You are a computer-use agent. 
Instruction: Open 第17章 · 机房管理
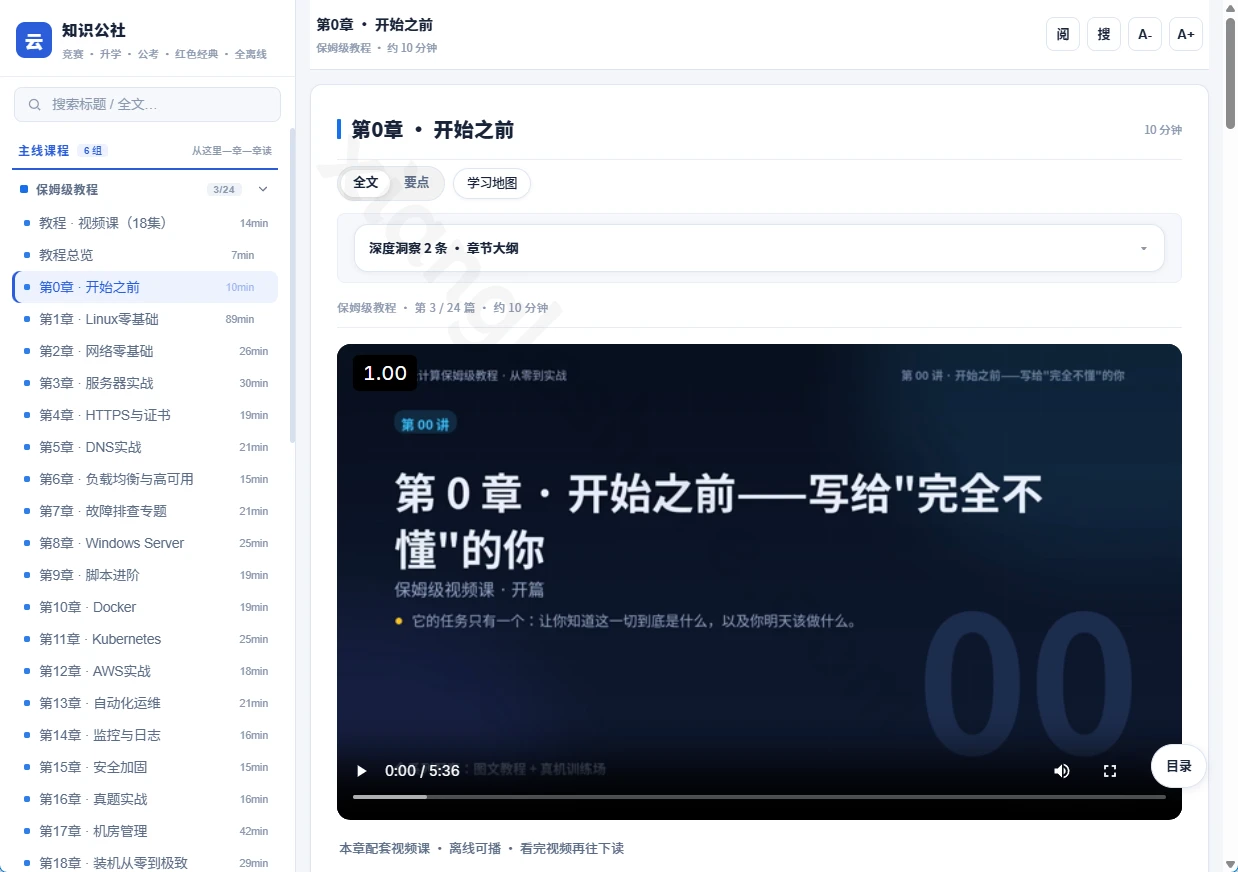[145, 831]
